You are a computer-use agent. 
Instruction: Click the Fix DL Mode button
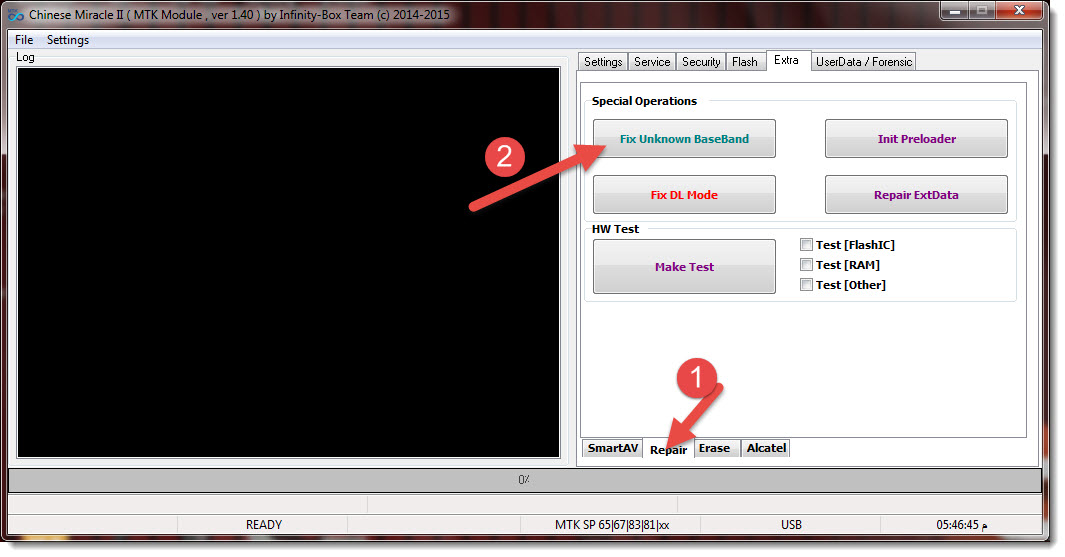pyautogui.click(x=684, y=195)
